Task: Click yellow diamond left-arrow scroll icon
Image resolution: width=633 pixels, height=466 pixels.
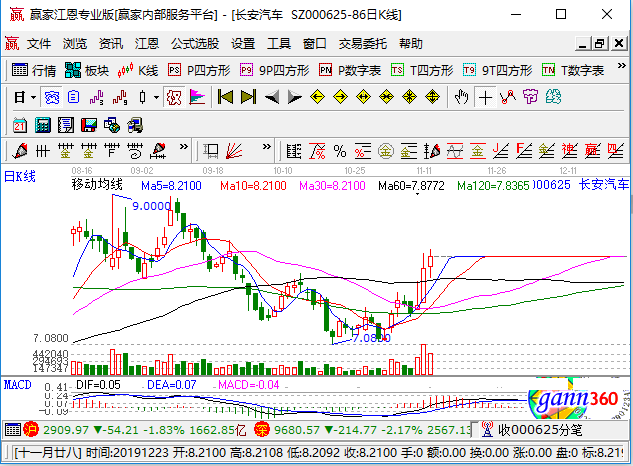Action: point(318,97)
